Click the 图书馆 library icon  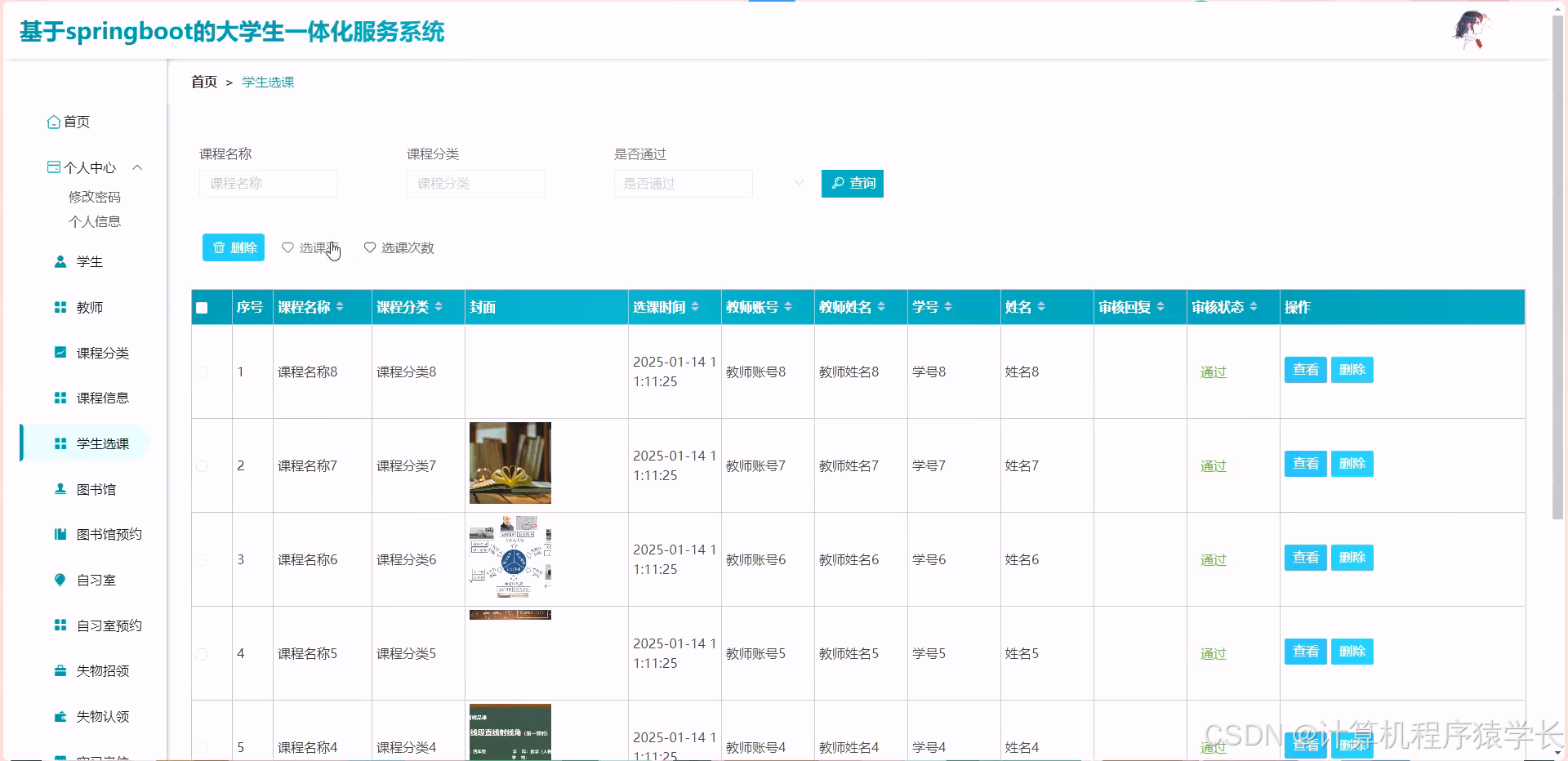click(59, 488)
